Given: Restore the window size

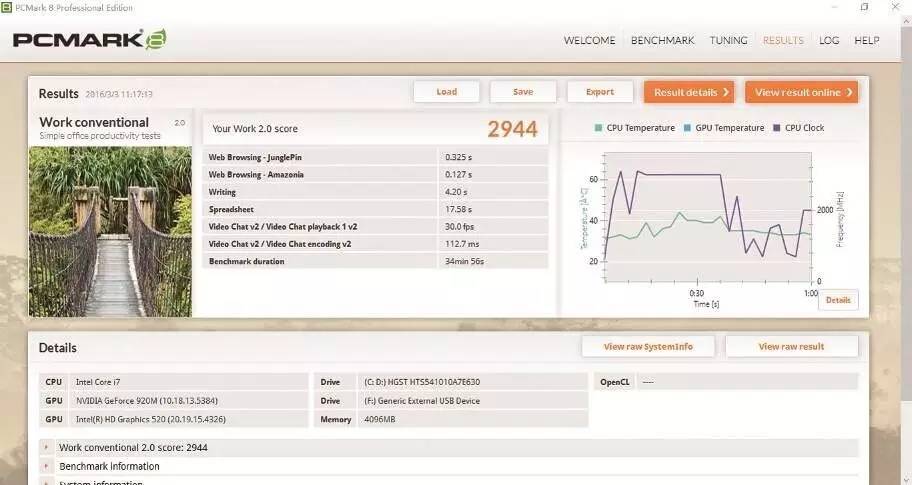Looking at the screenshot, I should [864, 7].
